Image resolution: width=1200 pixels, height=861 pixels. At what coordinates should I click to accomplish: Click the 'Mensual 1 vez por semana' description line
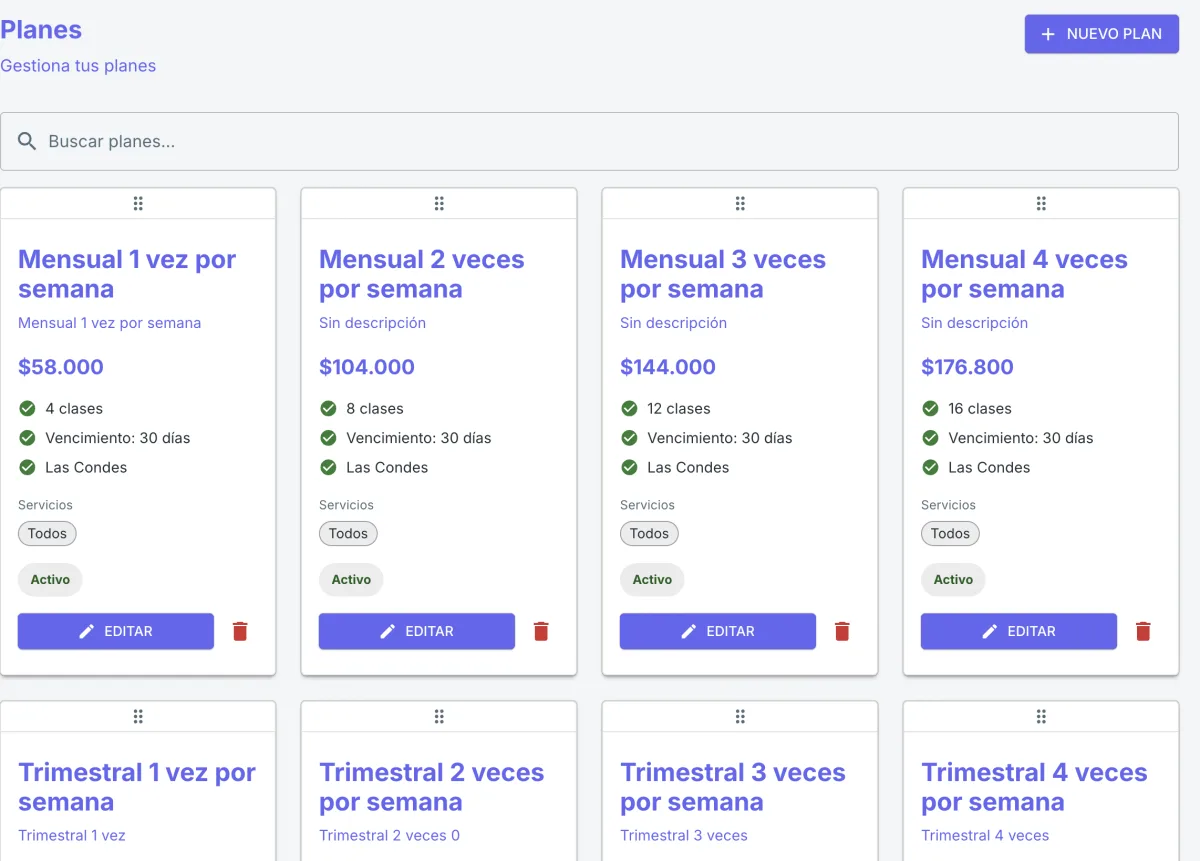click(109, 323)
